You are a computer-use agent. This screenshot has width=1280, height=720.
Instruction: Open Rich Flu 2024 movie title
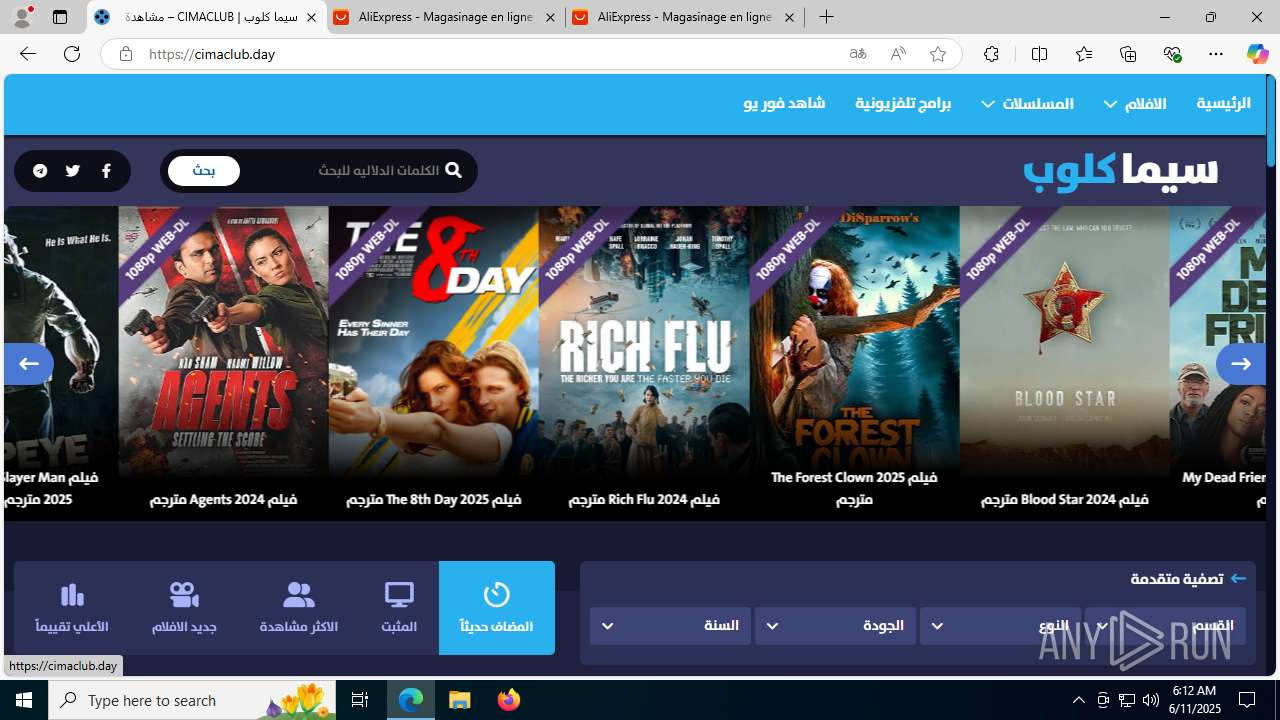coord(644,499)
